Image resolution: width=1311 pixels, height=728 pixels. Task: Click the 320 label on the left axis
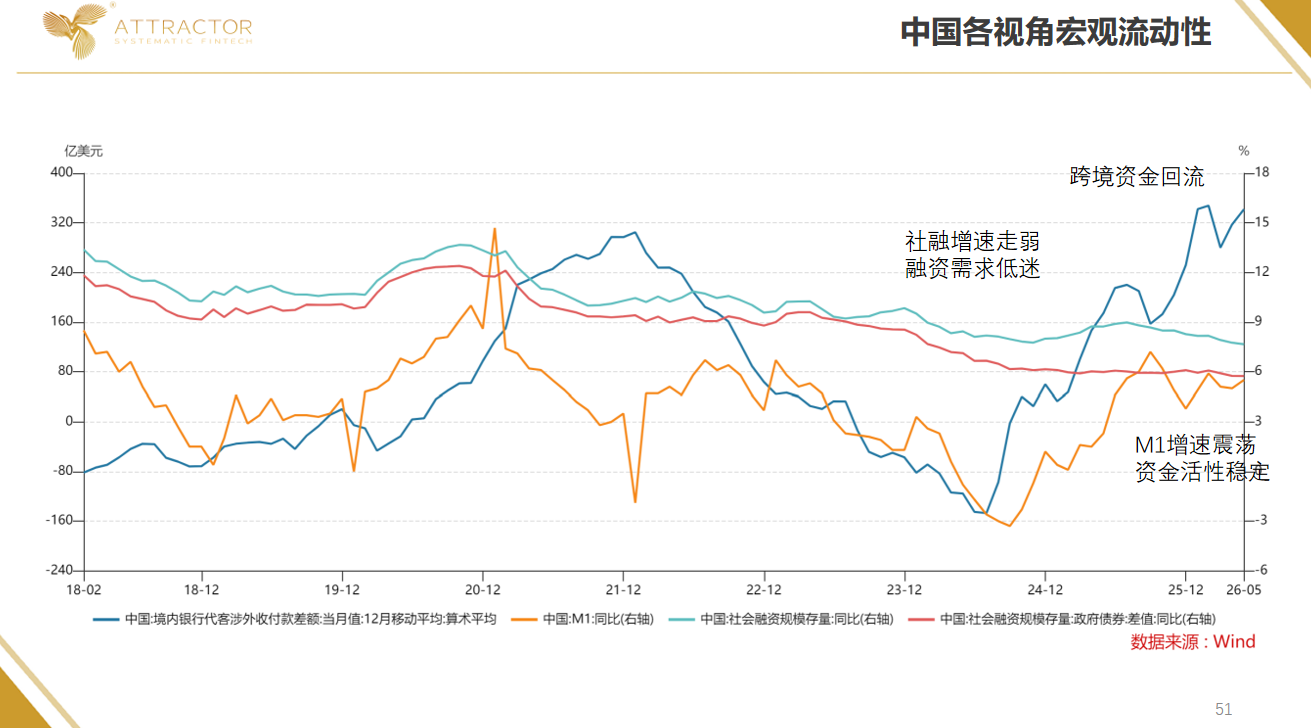(x=62, y=222)
